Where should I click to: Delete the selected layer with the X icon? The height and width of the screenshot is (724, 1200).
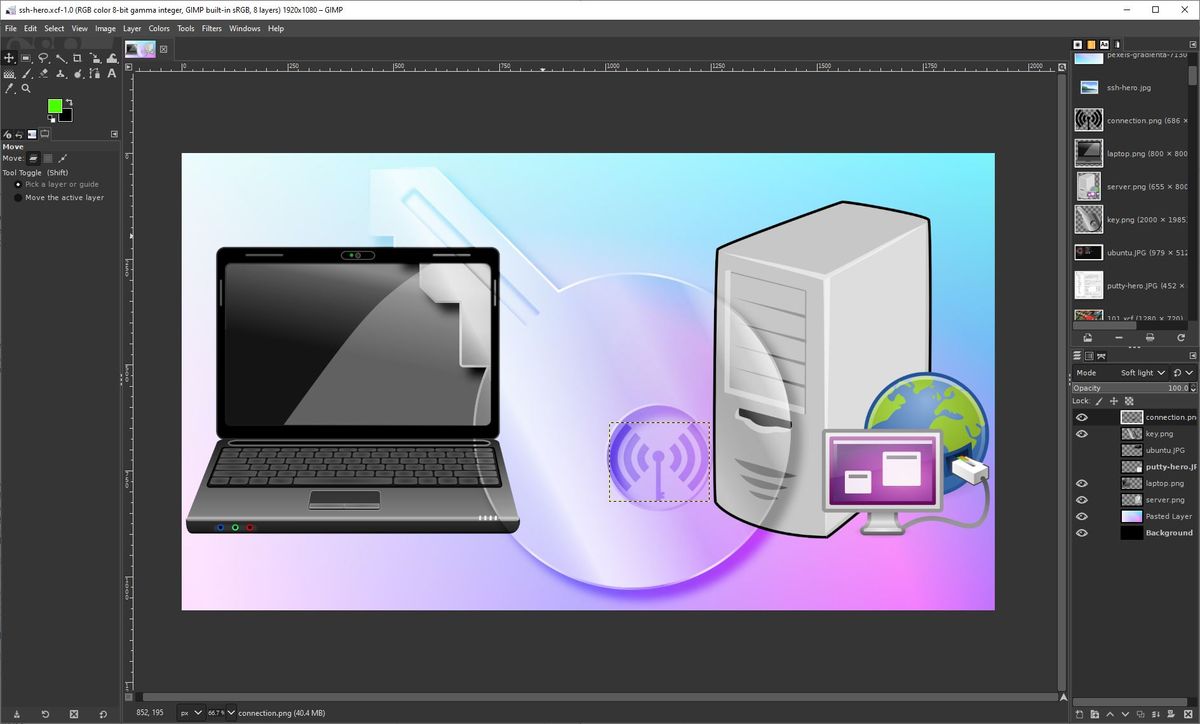[x=1188, y=714]
